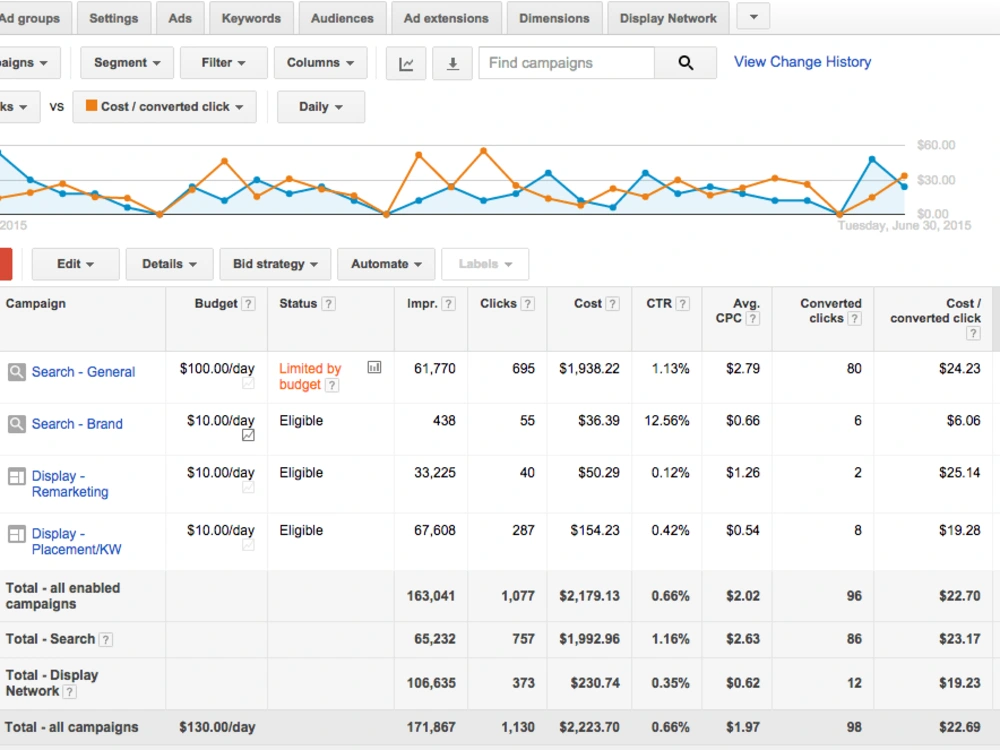This screenshot has height=750, width=1000.
Task: Click the budget chart icon for Search - Brand
Action: (x=248, y=436)
